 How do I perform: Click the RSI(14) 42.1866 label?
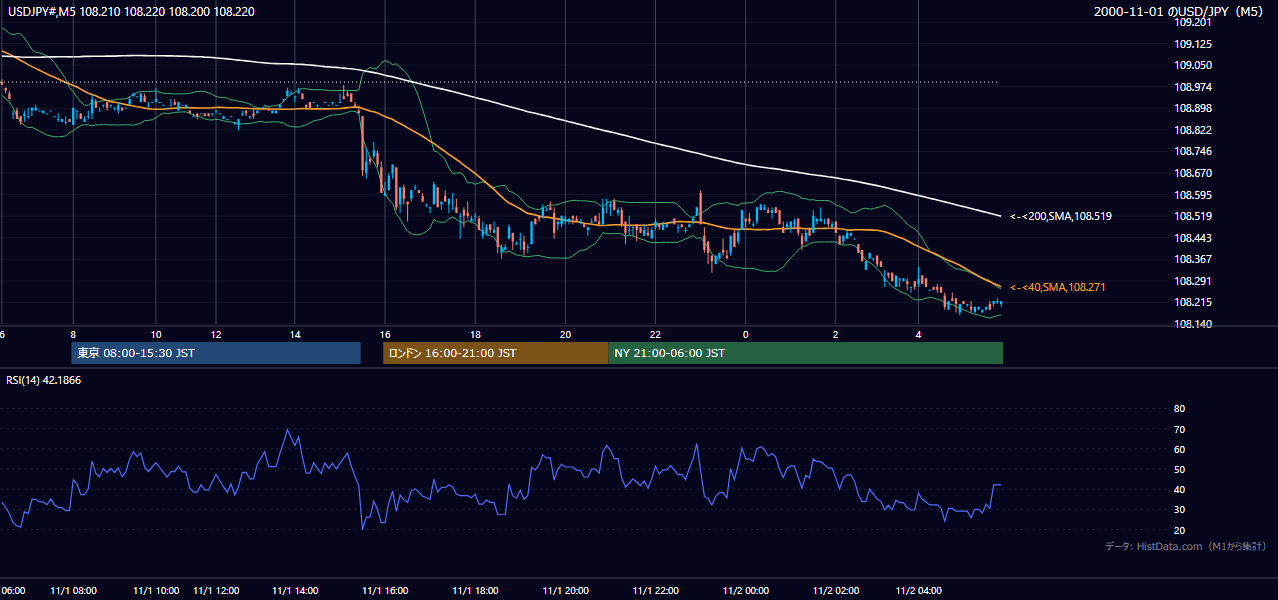coord(42,380)
